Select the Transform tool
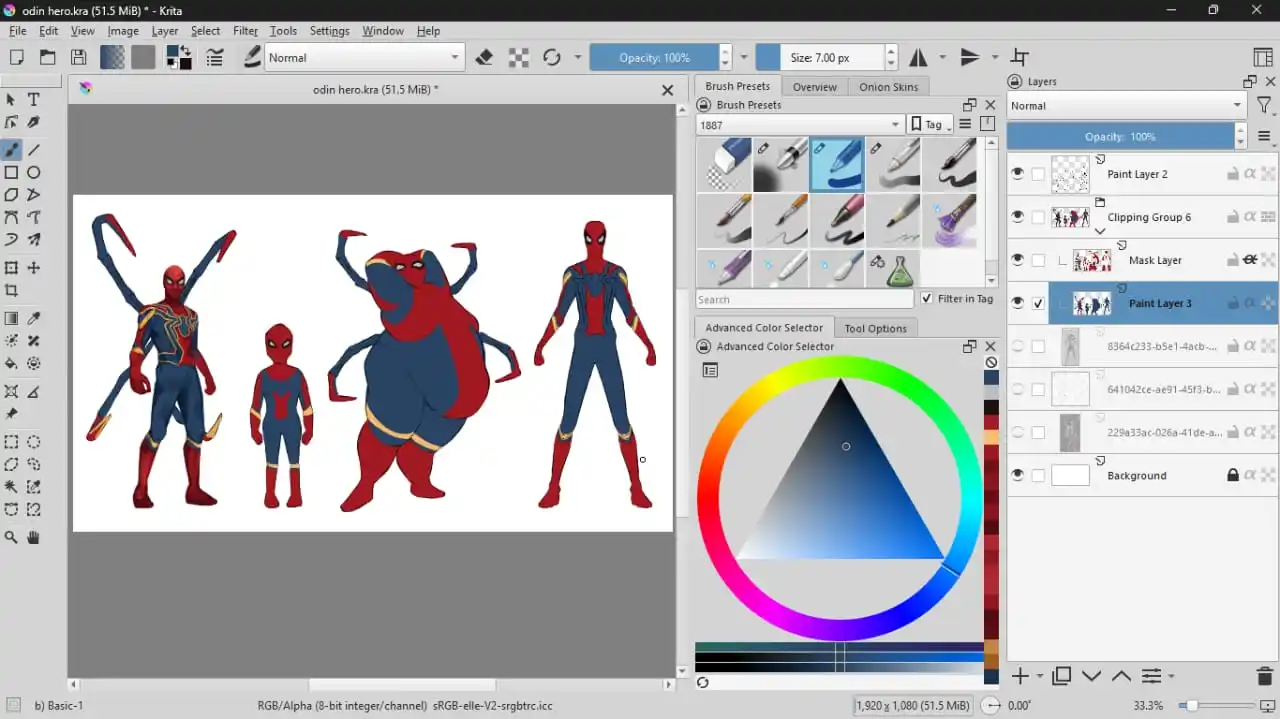Viewport: 1280px width, 719px height. pos(12,268)
